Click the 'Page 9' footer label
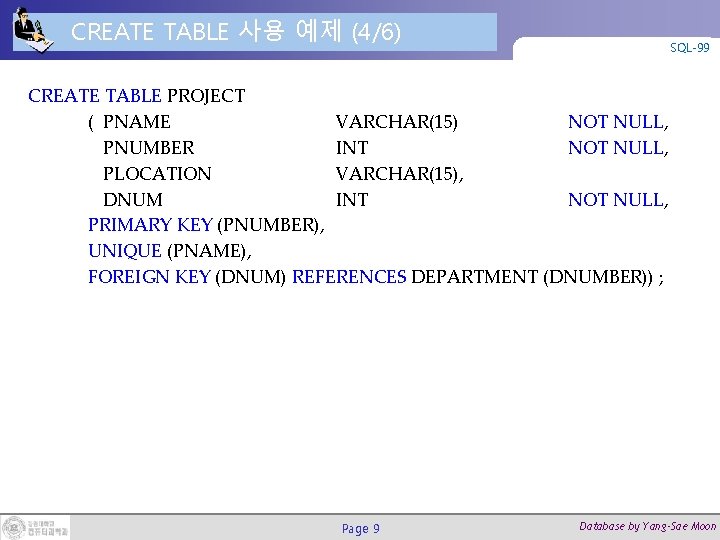The height and width of the screenshot is (540, 720). tap(361, 529)
